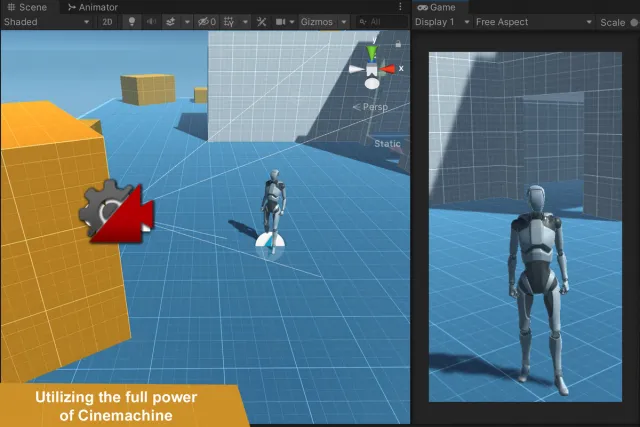Toggle 2D view mode
The height and width of the screenshot is (427, 640).
(107, 22)
